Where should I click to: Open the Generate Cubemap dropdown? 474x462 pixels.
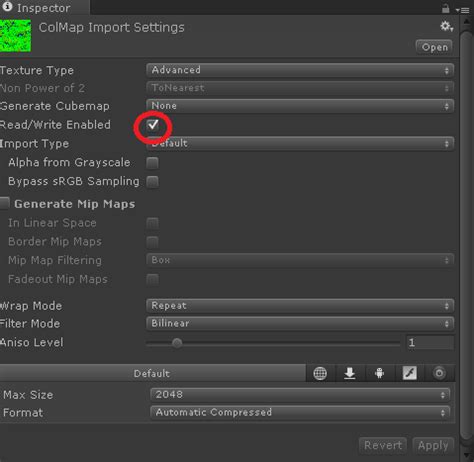(300, 106)
